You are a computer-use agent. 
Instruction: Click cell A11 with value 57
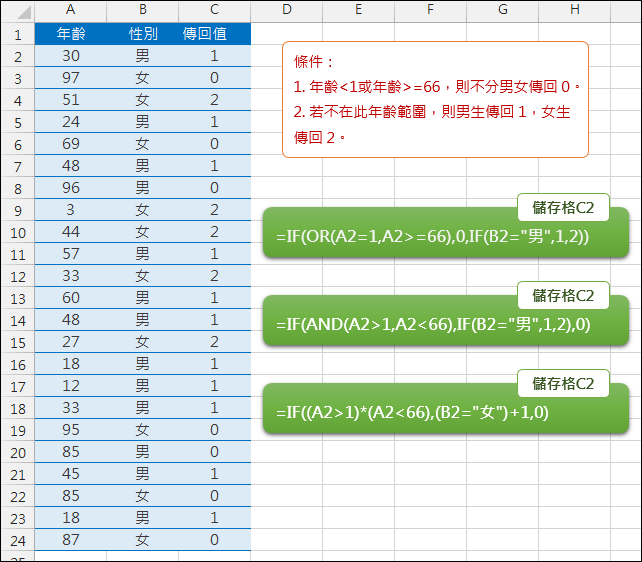[x=70, y=254]
